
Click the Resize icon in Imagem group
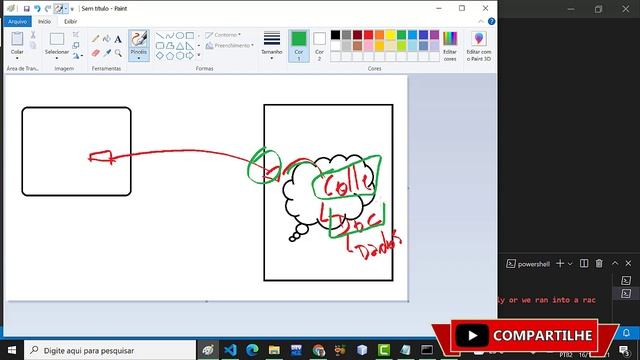coord(76,45)
